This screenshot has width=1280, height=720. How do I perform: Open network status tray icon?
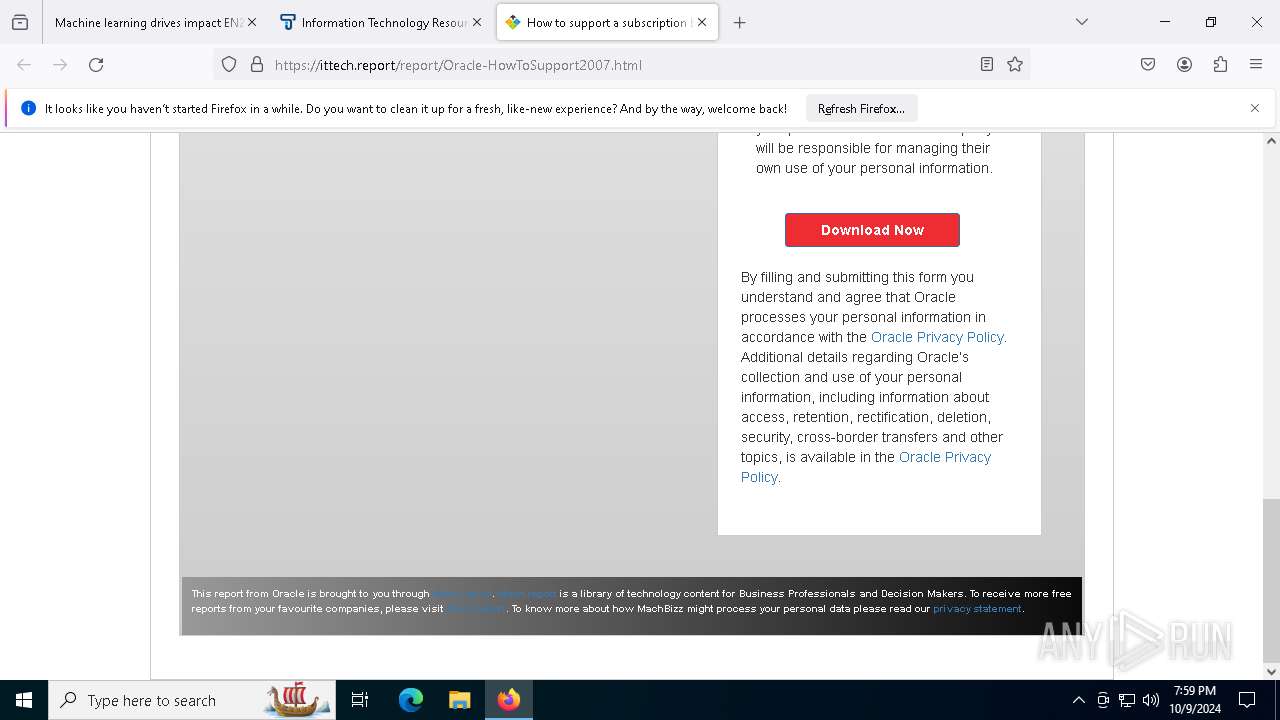point(1127,700)
